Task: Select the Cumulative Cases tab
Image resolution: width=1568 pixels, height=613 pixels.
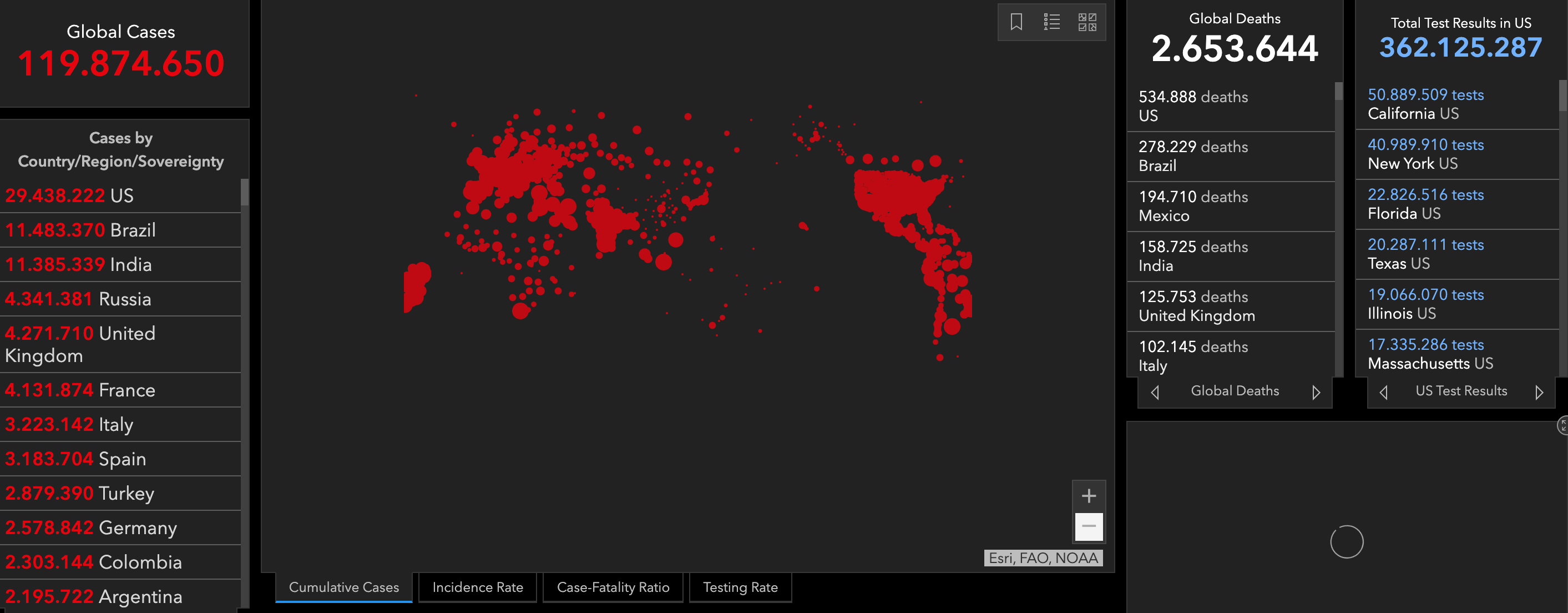Action: tap(343, 587)
